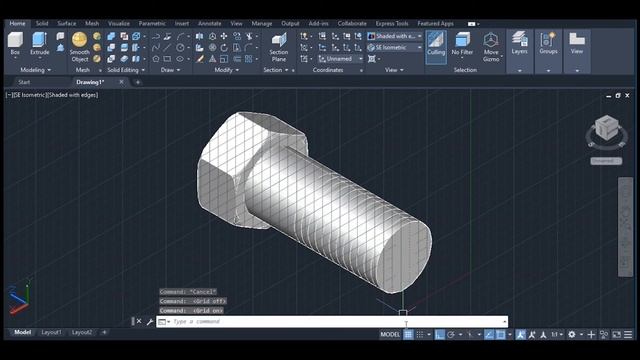
Task: Click the Unnamed UCS label under ViewCube
Action: click(x=606, y=161)
